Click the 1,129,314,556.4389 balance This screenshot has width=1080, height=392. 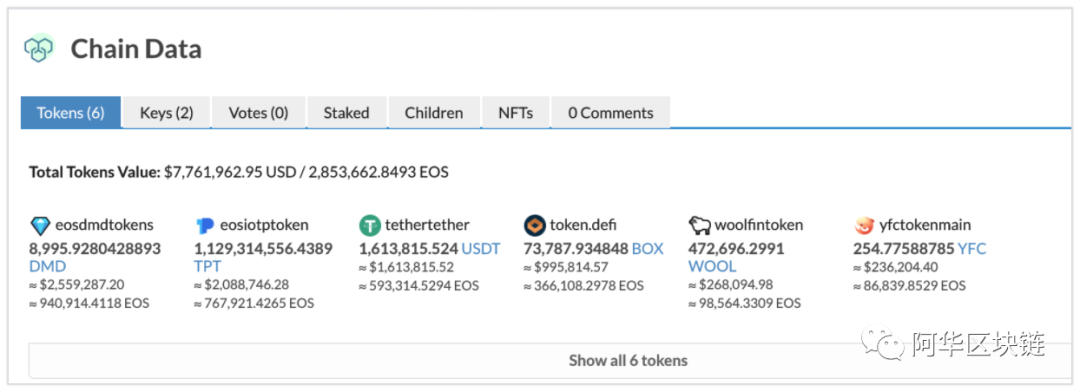coord(264,249)
